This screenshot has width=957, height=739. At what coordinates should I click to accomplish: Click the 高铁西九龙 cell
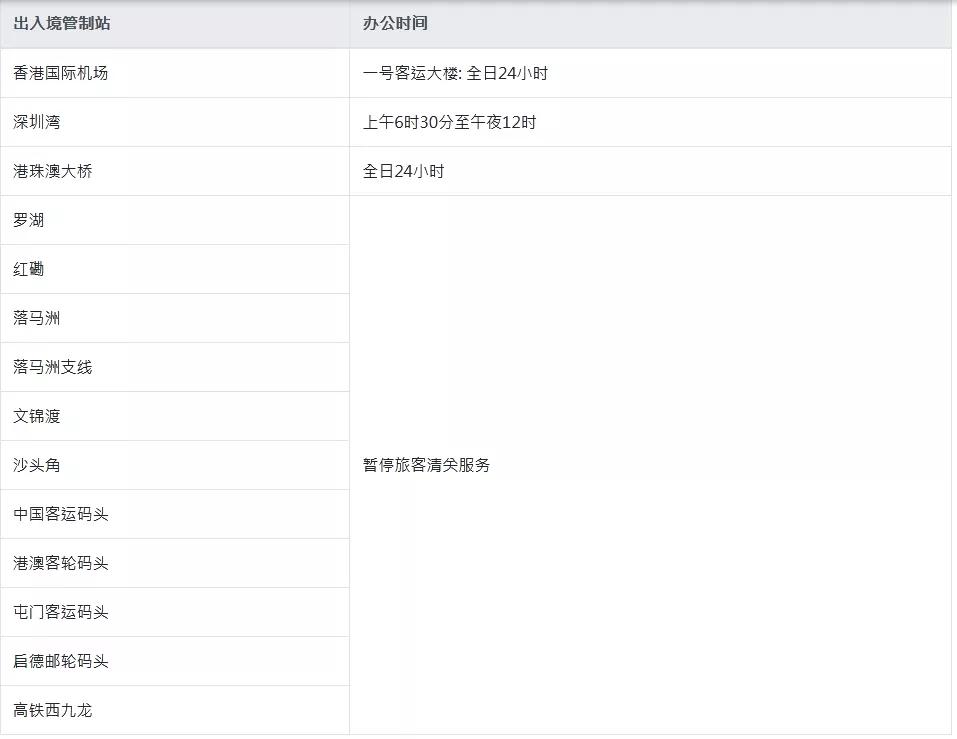[53, 710]
